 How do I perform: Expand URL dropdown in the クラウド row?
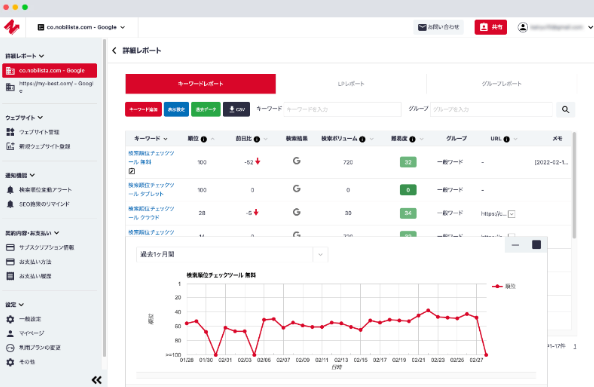coord(511,214)
